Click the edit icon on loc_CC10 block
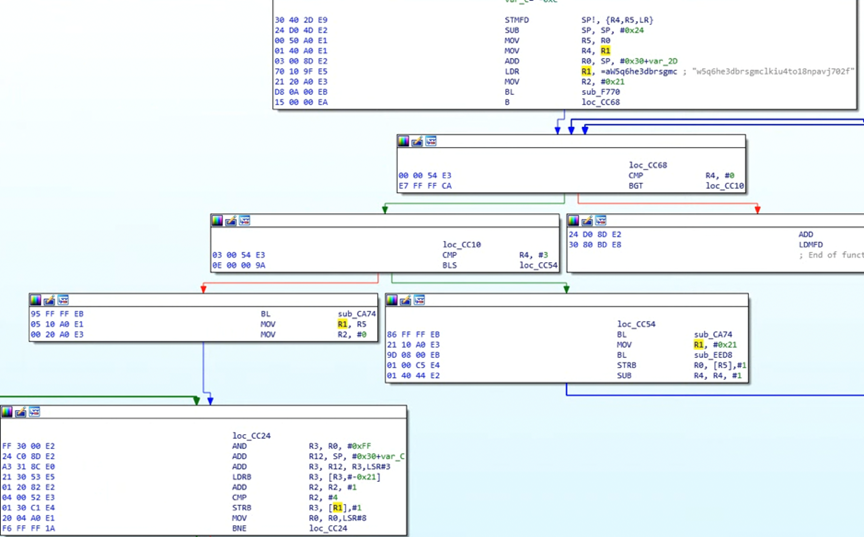Image resolution: width=864 pixels, height=537 pixels. pos(230,220)
